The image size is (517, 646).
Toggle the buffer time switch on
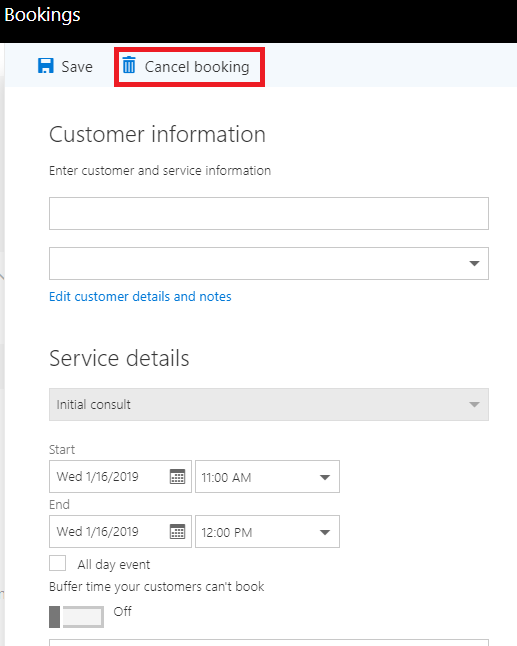tap(76, 617)
